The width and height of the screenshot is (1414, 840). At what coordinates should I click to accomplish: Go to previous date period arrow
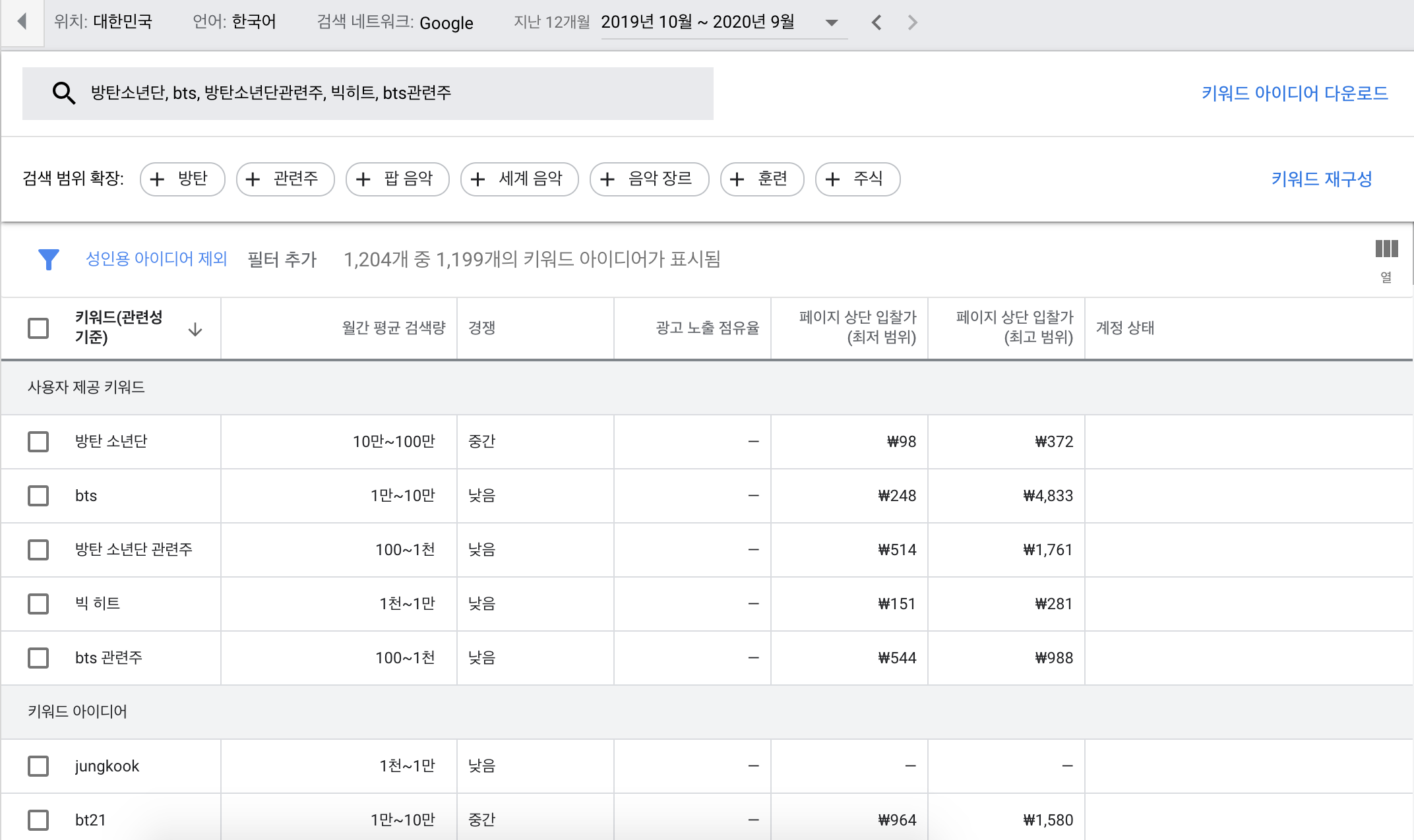pyautogui.click(x=876, y=22)
